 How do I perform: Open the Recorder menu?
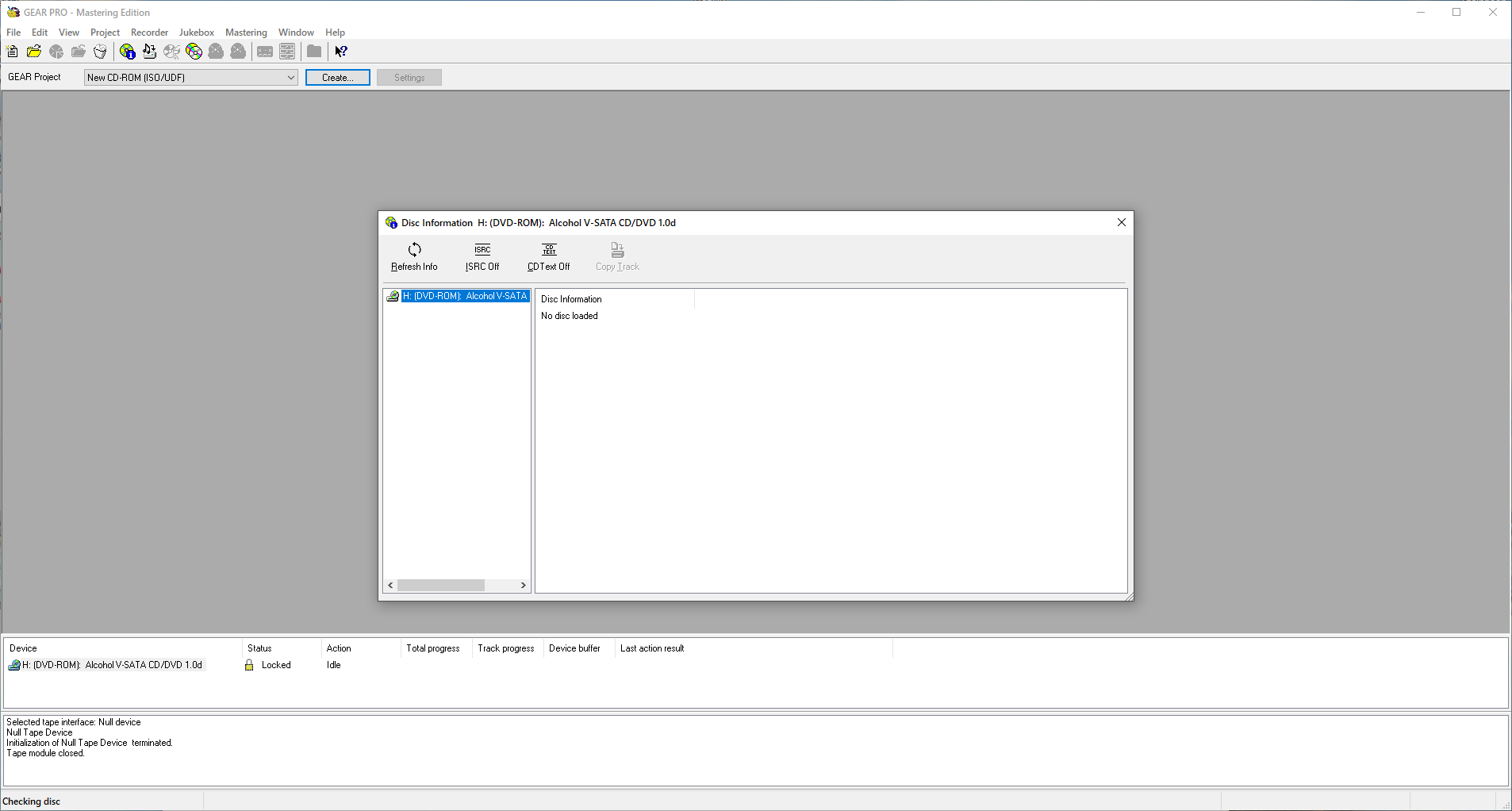click(x=149, y=33)
